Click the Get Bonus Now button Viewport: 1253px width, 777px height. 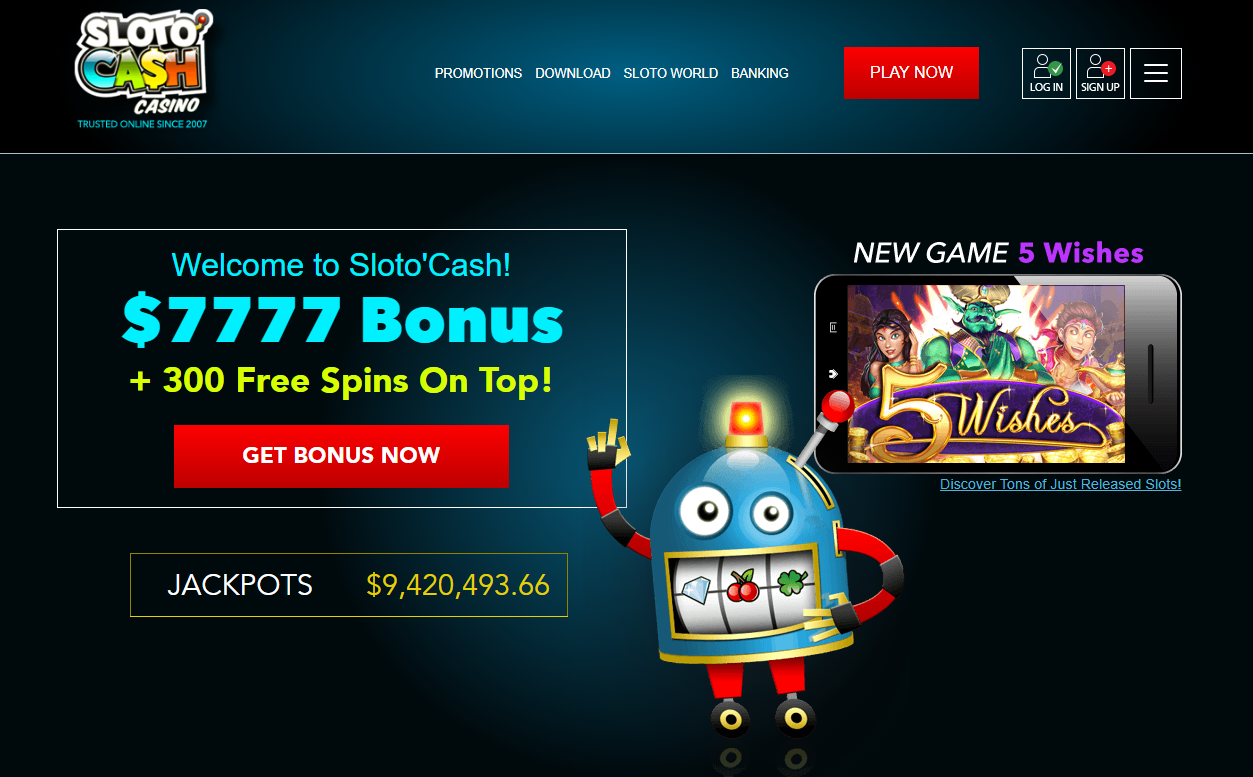point(341,456)
